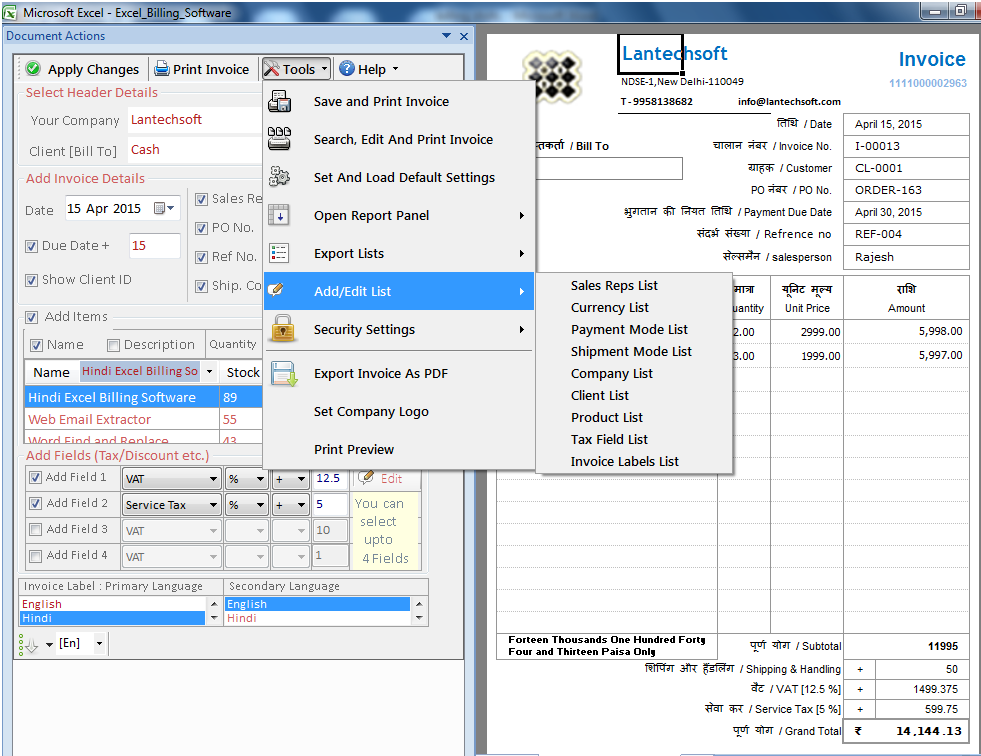Select Web Email Extractor product row

coord(143,419)
